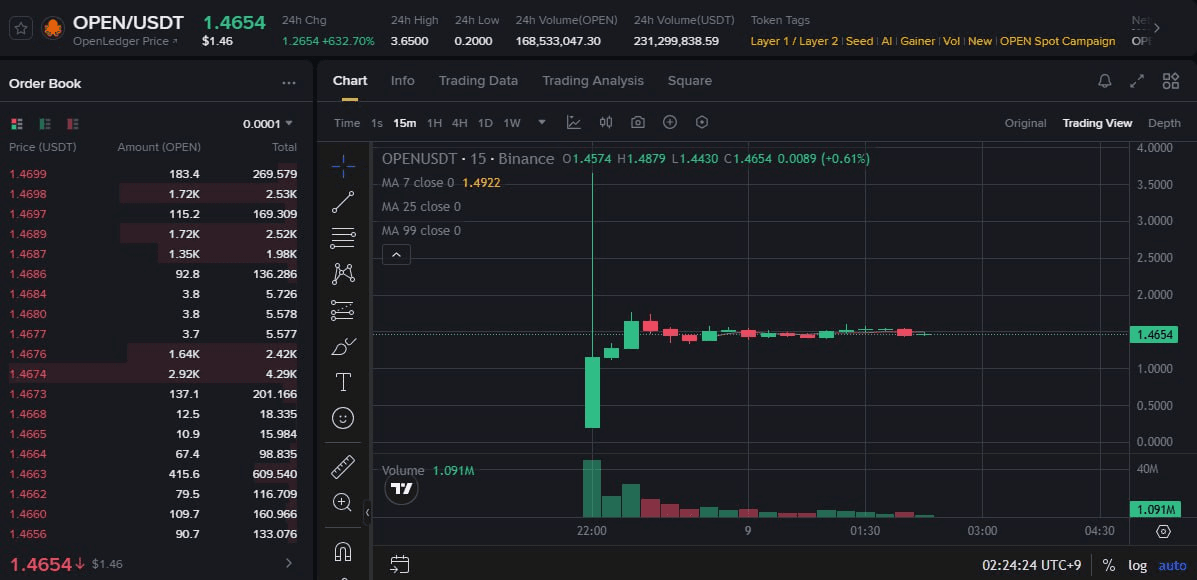Select the trend line drawing tool
The image size is (1197, 580).
click(344, 202)
